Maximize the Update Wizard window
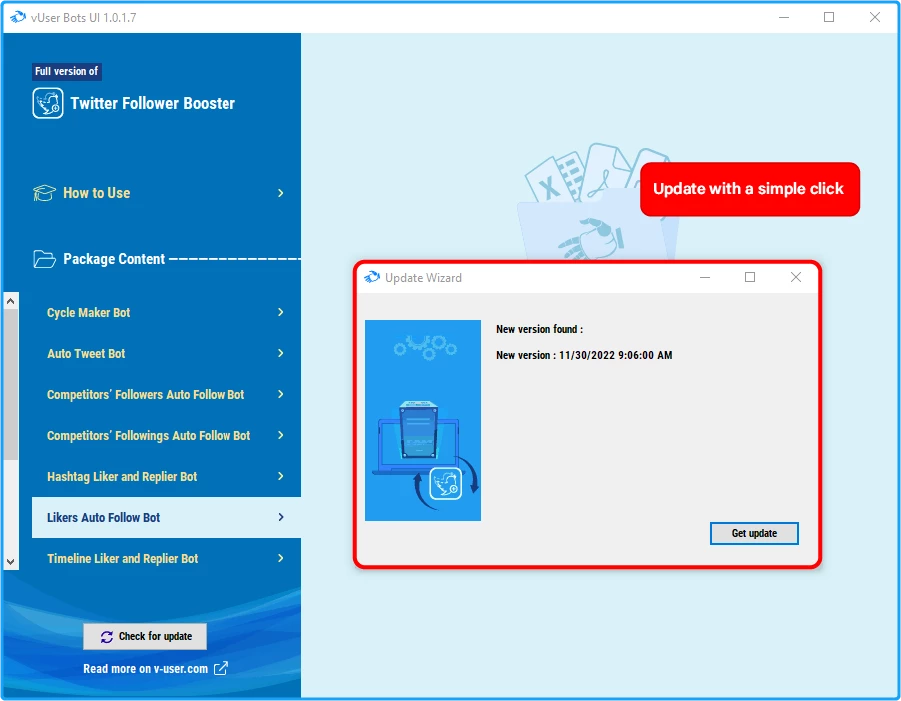 pyautogui.click(x=750, y=277)
